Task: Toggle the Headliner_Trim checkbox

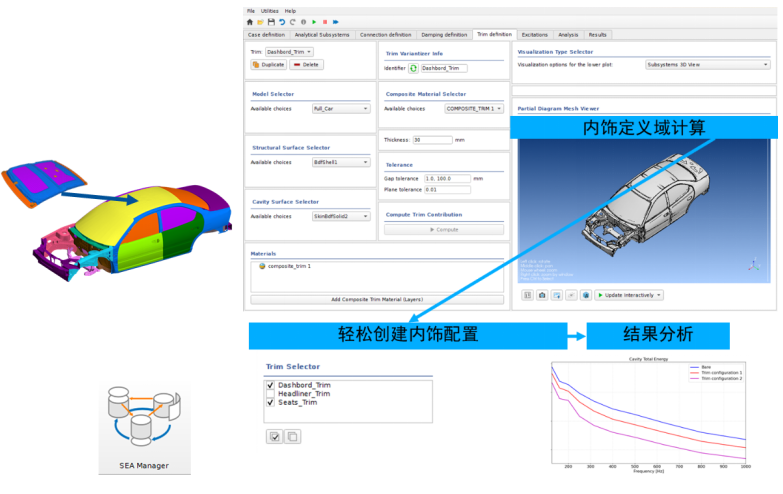Action: click(270, 394)
